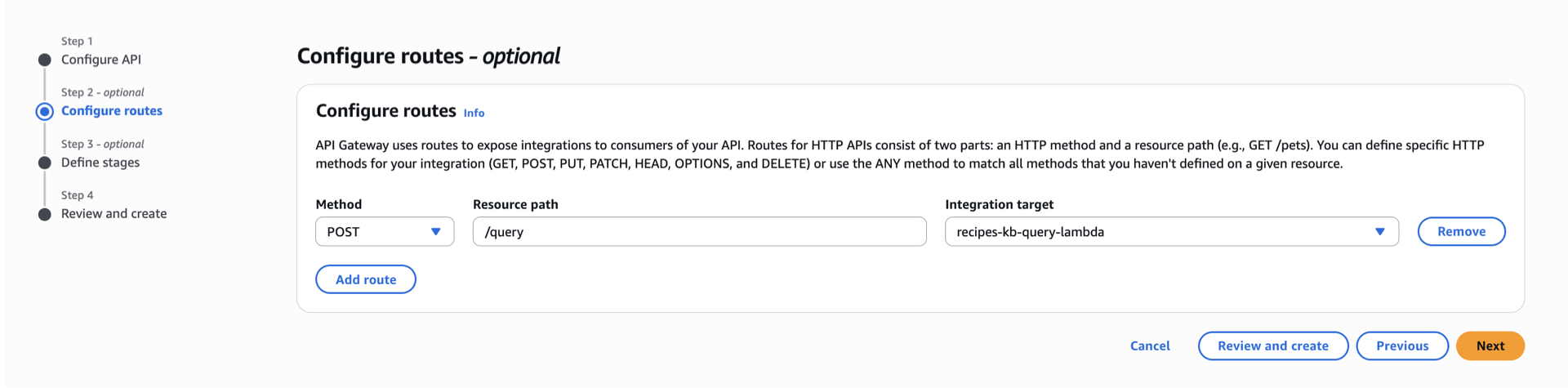Click the Step 1 Configure API circle marker

tap(45, 60)
